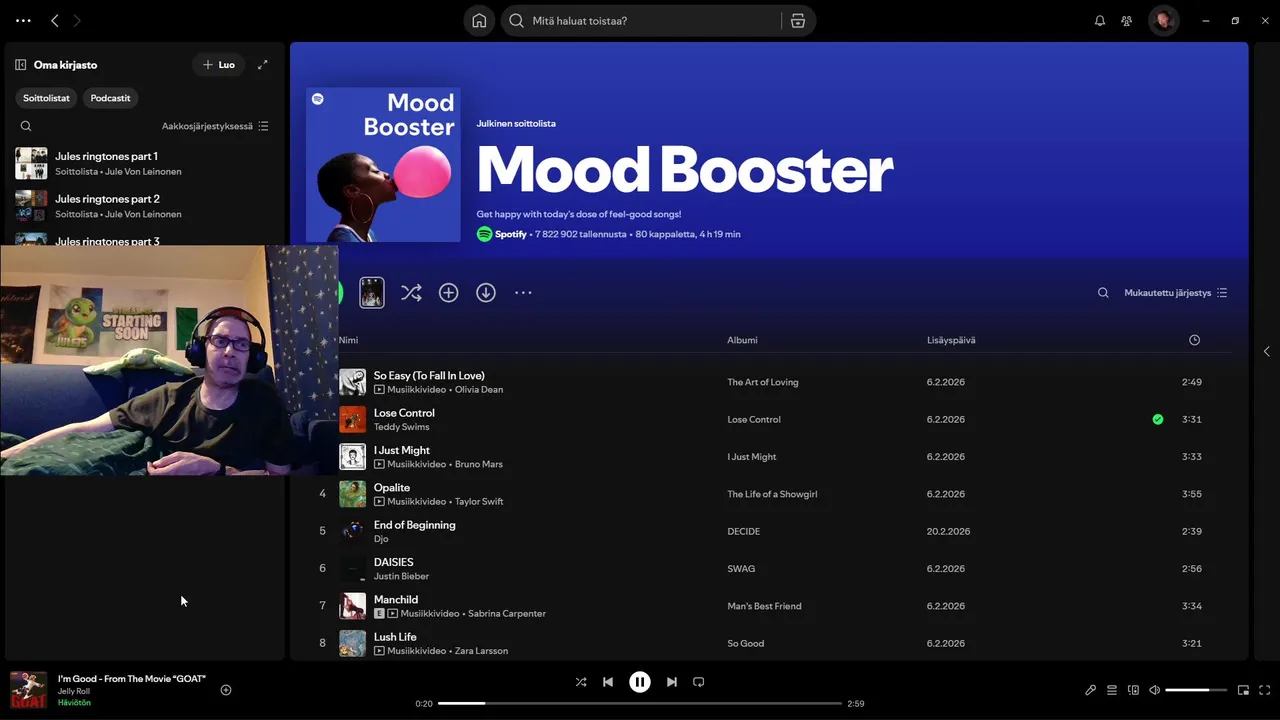
Task: Sort by the Lisäyspäivä column header
Action: pyautogui.click(x=951, y=340)
